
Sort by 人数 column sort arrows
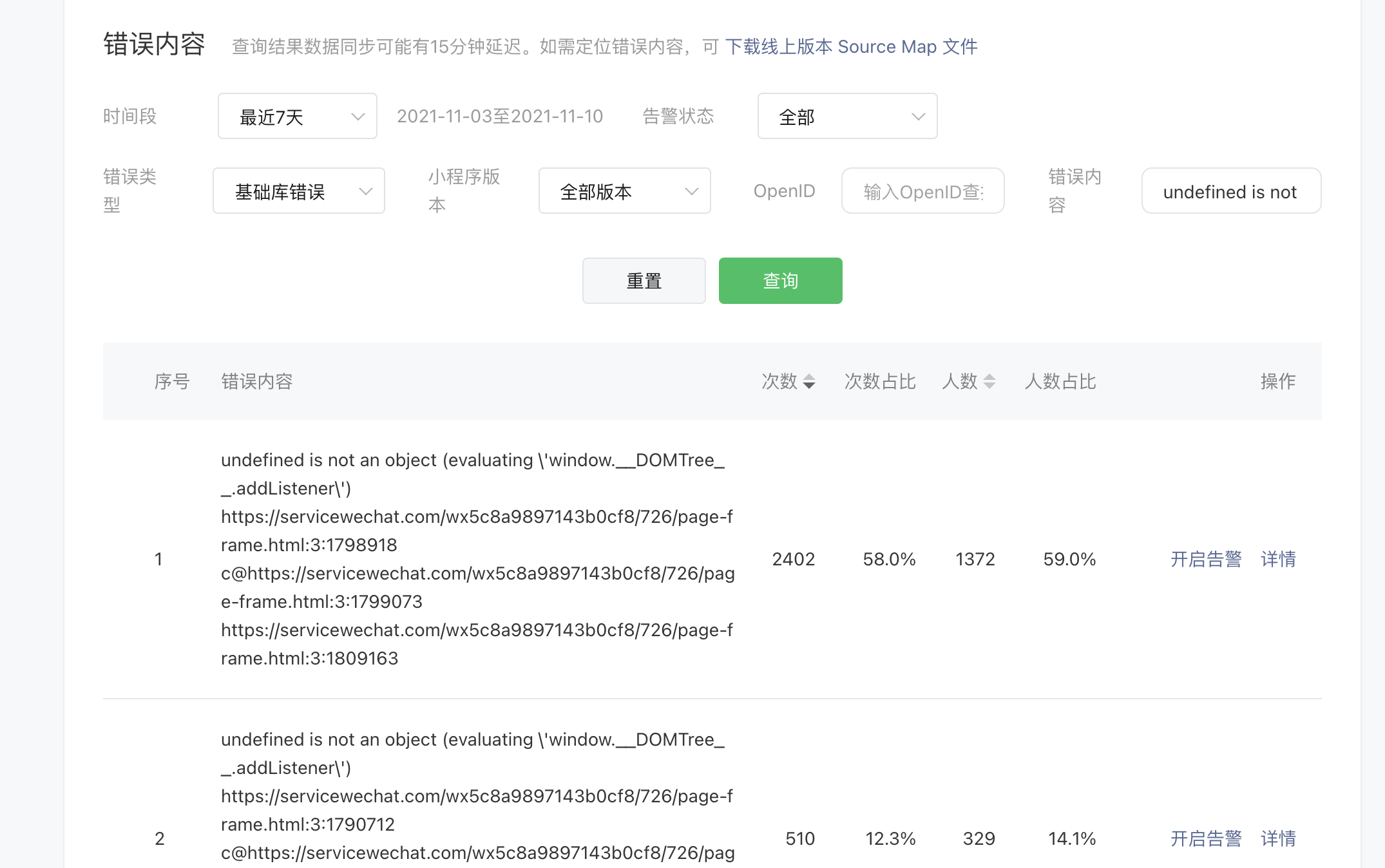click(989, 381)
